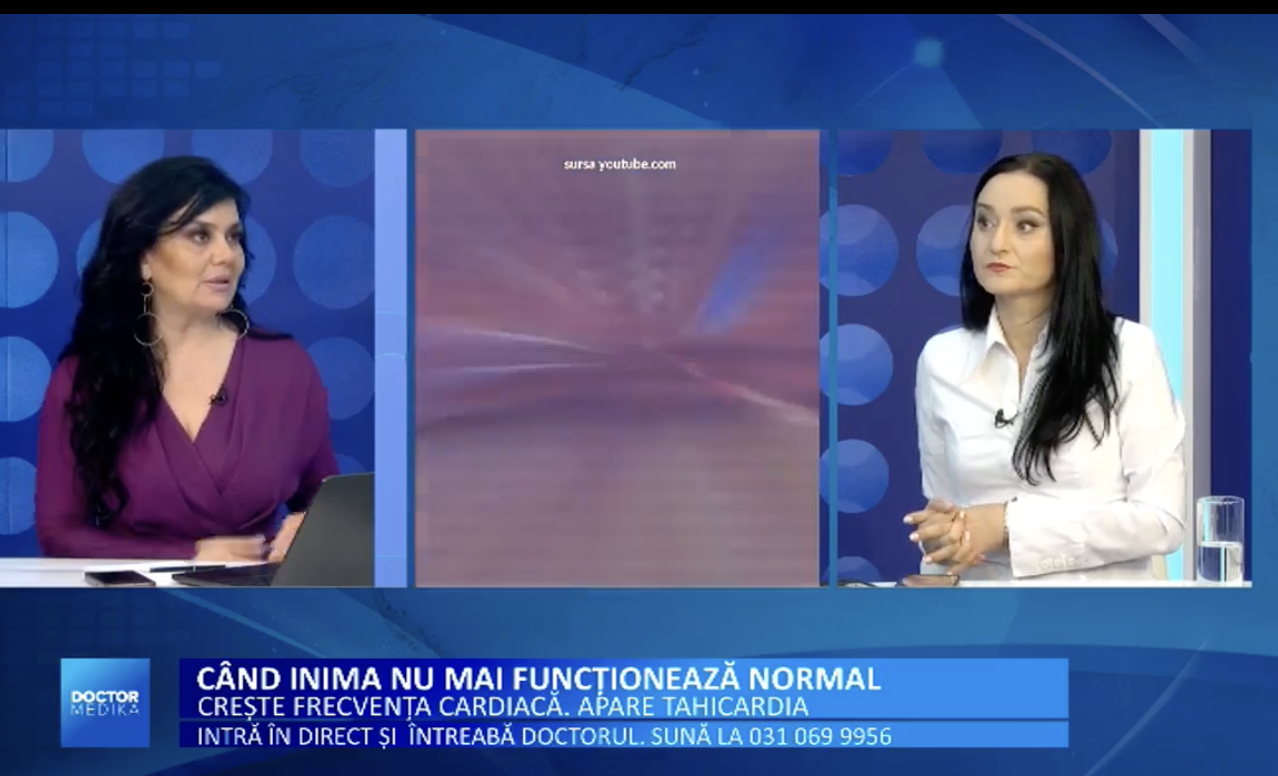Click the subtitle "CREȘTE FRECVENȚA CARDIACĂ. APARE TAHICARDIA"

tap(502, 706)
